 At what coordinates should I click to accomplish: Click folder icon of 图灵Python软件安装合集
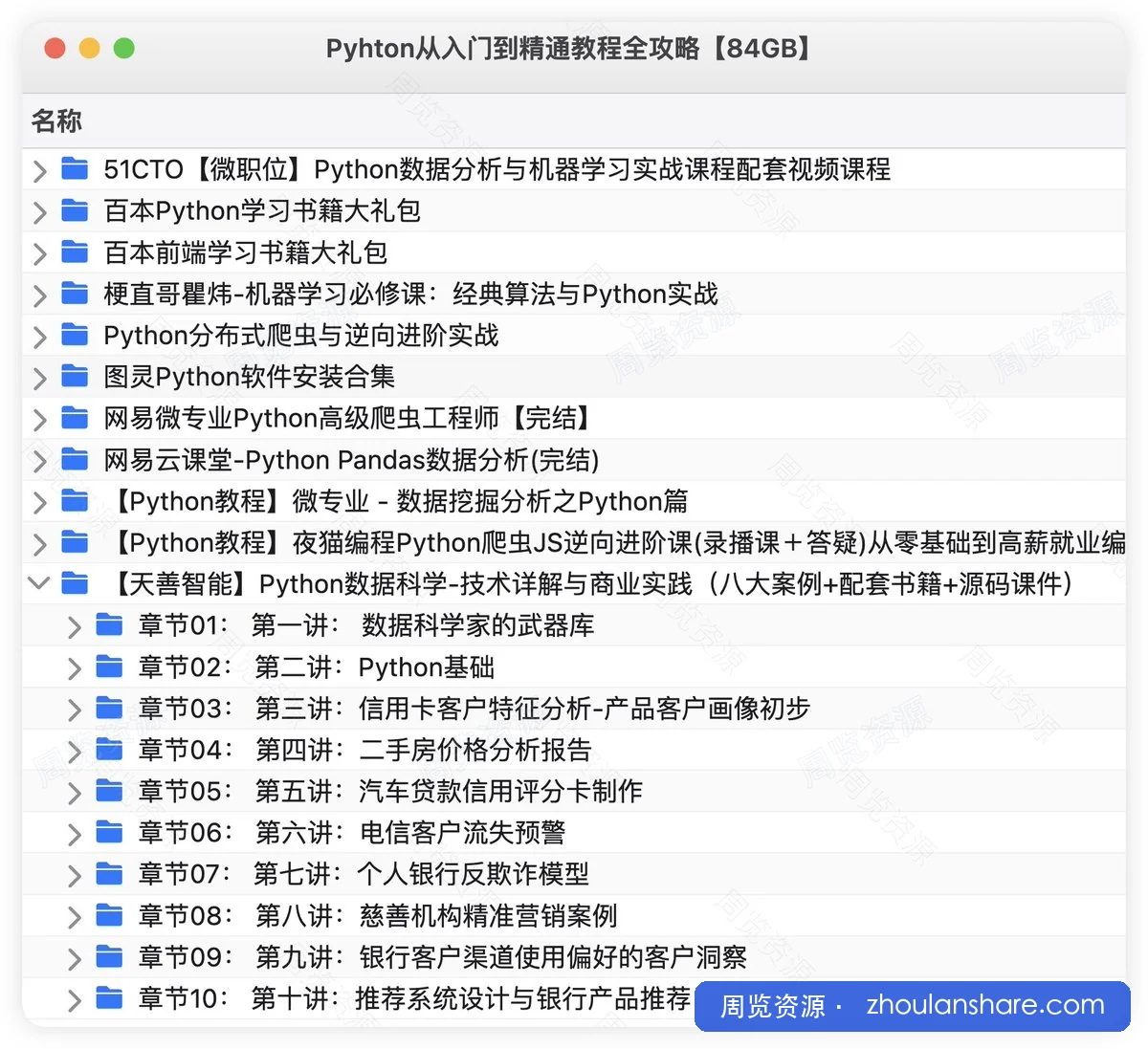point(75,377)
